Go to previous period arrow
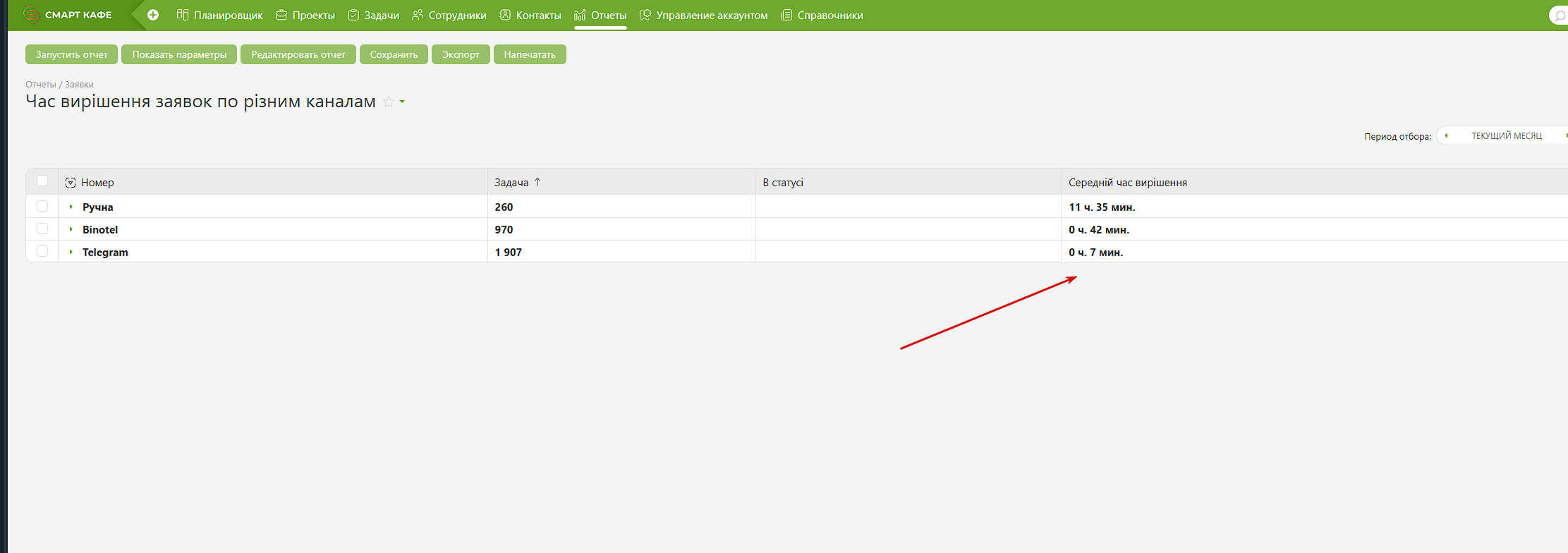Image resolution: width=1568 pixels, height=553 pixels. tap(1447, 135)
